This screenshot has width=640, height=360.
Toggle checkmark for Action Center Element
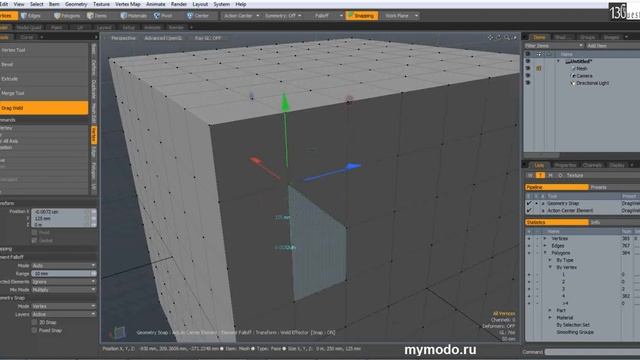(529, 211)
